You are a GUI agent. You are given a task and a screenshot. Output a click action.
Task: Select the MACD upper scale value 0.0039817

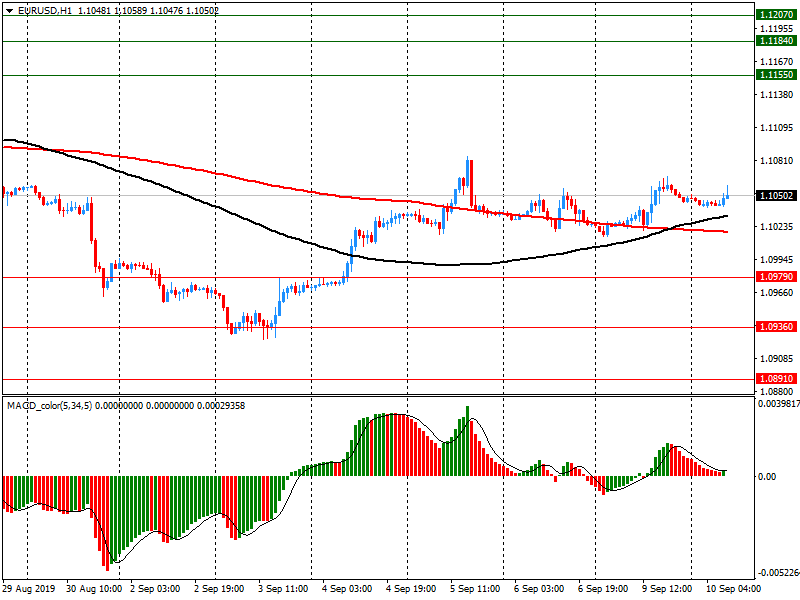coord(779,404)
